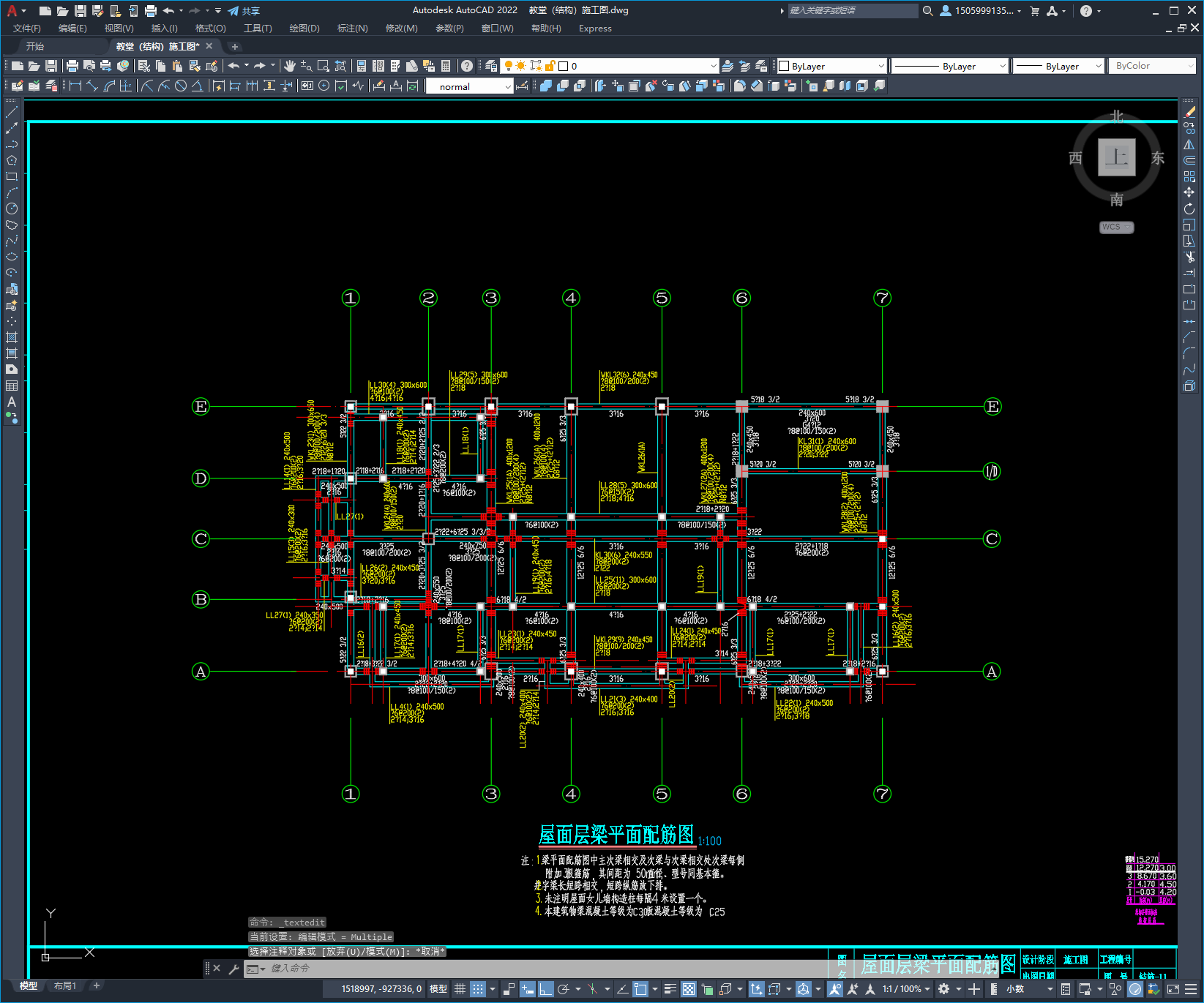Select the Erase tool in modify toolbar
The height and width of the screenshot is (1003, 1204).
[1189, 112]
